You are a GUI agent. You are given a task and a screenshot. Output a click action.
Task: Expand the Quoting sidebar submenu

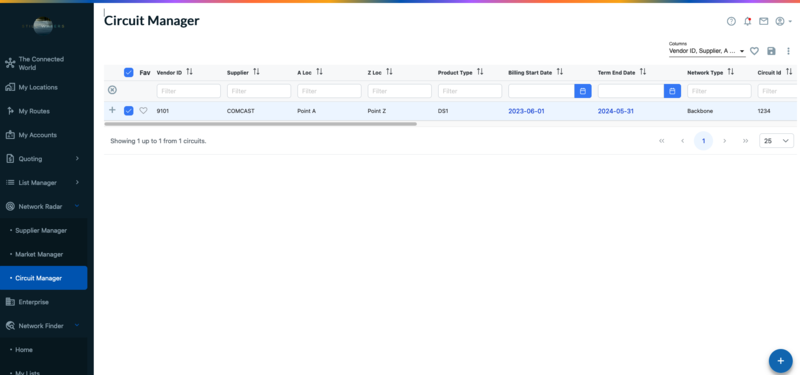[x=44, y=159]
